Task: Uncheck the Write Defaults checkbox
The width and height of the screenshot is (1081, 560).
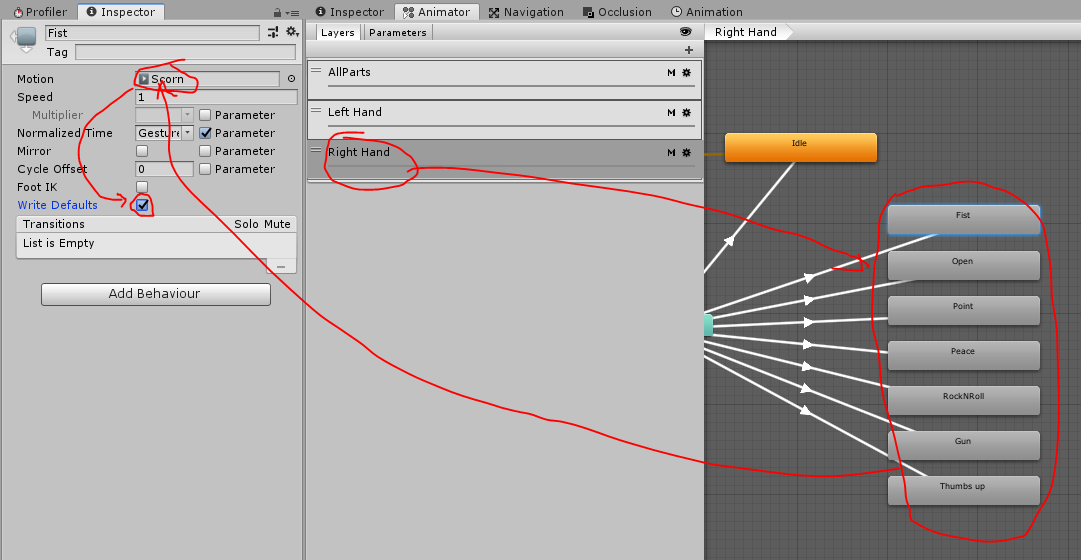Action: [x=143, y=205]
